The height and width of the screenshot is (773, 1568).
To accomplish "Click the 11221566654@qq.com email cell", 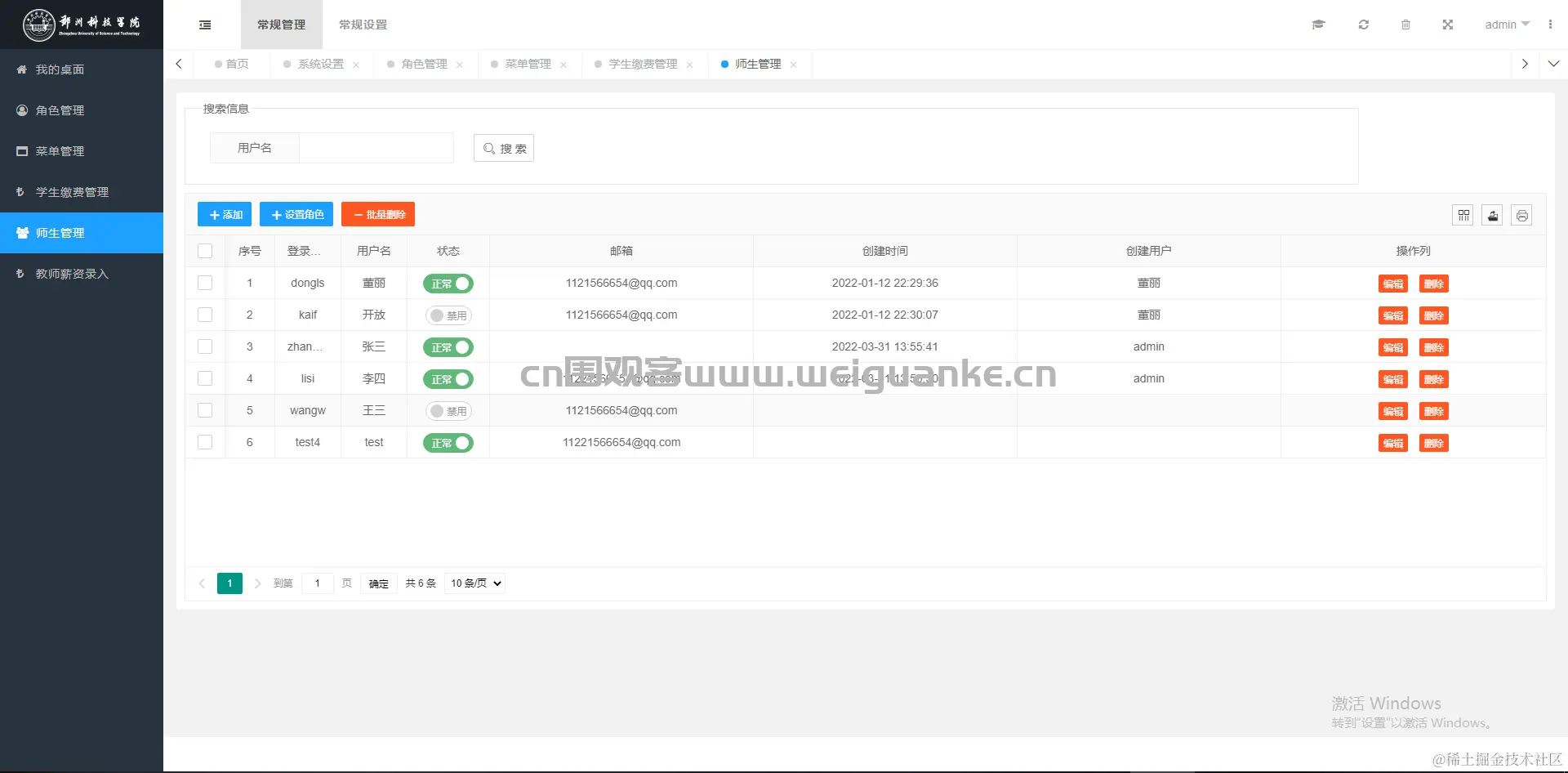I will pyautogui.click(x=621, y=442).
